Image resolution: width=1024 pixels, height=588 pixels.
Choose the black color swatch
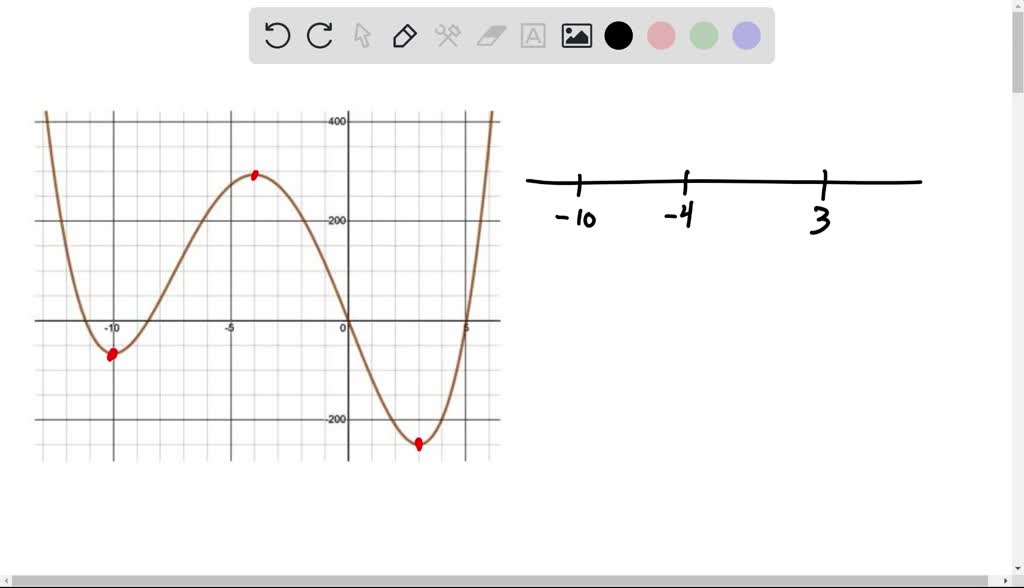[x=618, y=35]
